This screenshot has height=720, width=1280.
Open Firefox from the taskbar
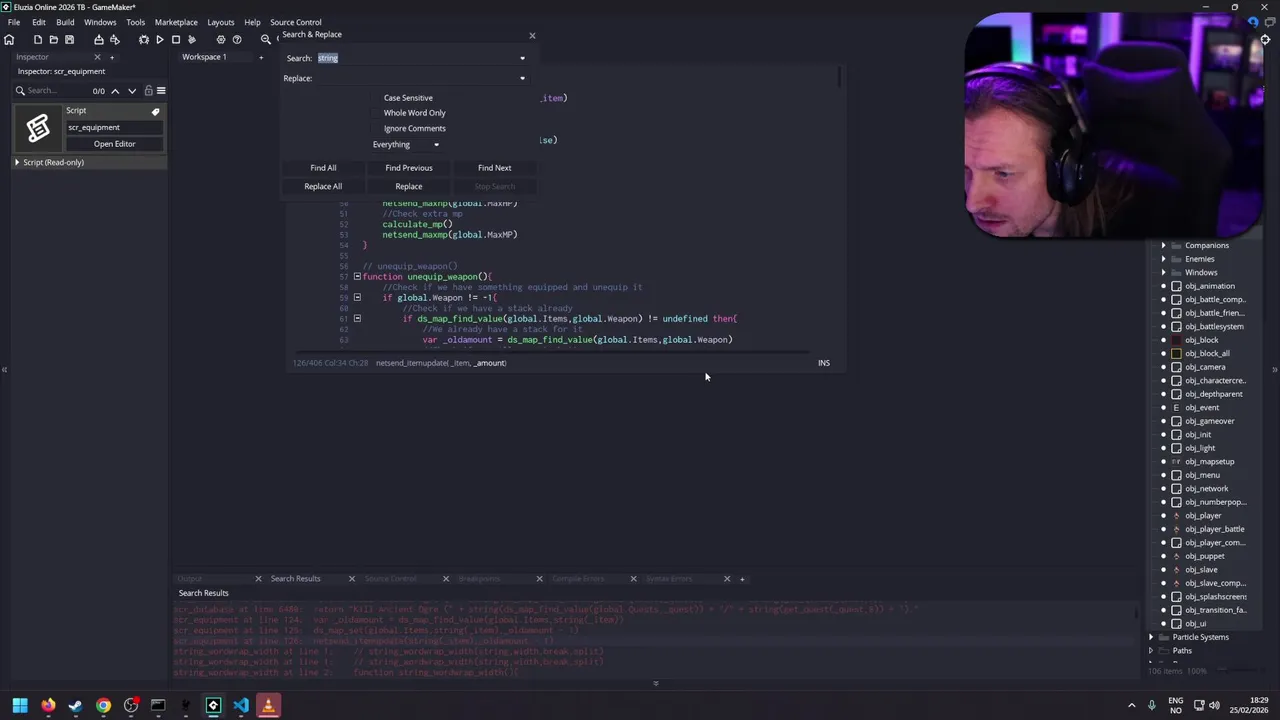point(48,706)
